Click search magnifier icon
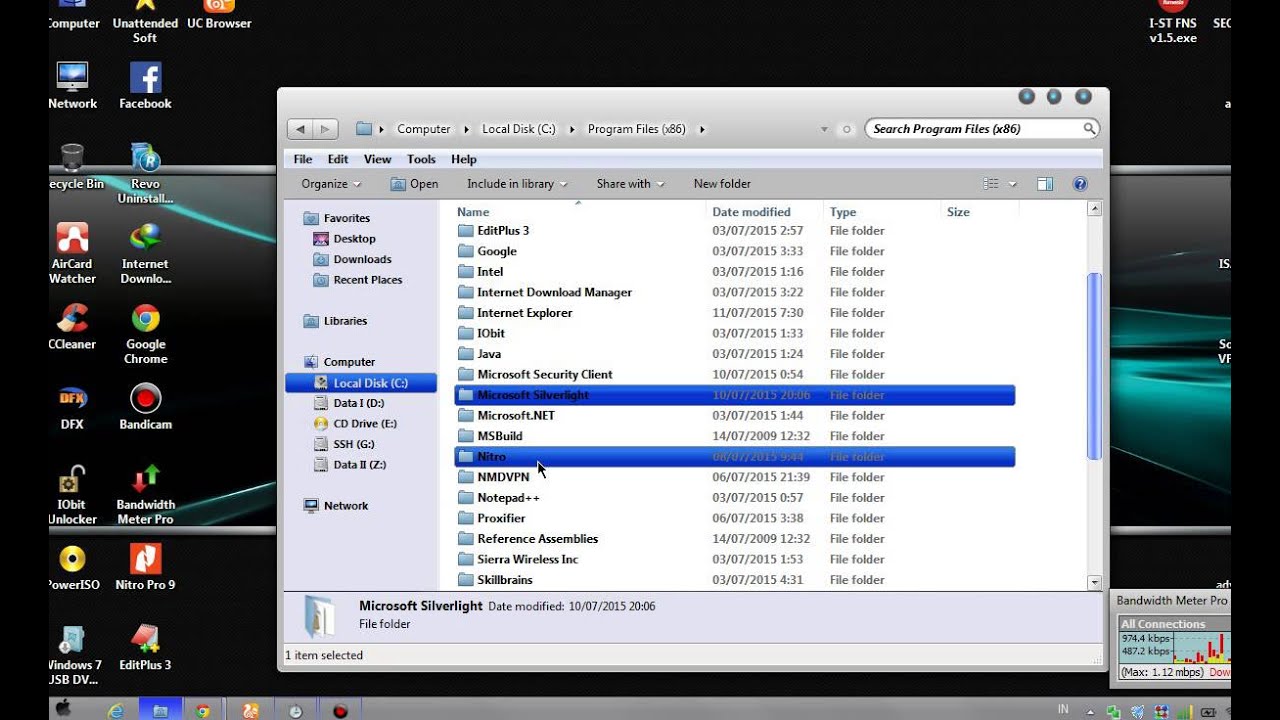Viewport: 1280px width, 720px height. [x=1089, y=129]
